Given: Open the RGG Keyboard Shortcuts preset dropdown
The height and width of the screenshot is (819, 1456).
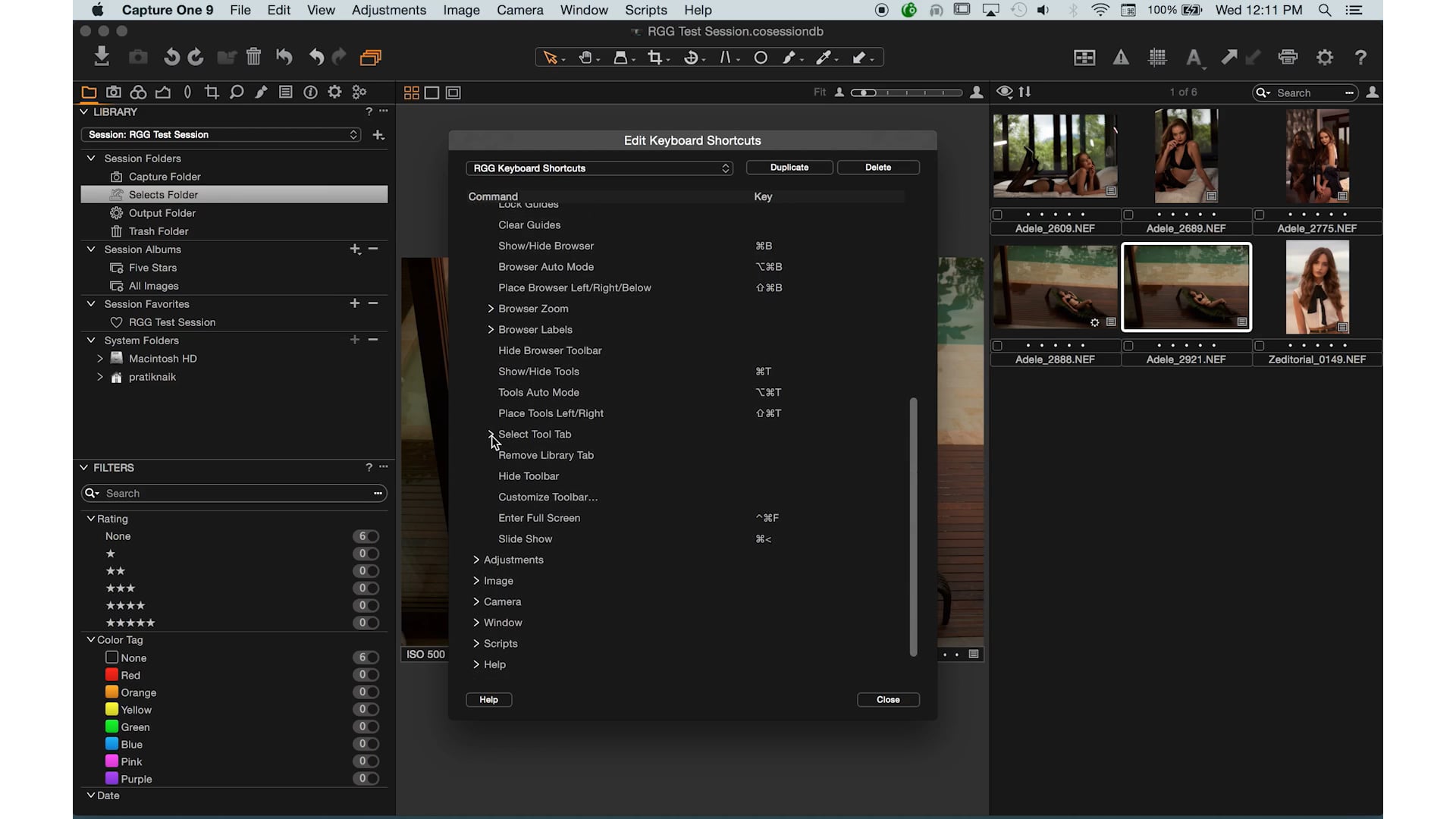Looking at the screenshot, I should 600,168.
